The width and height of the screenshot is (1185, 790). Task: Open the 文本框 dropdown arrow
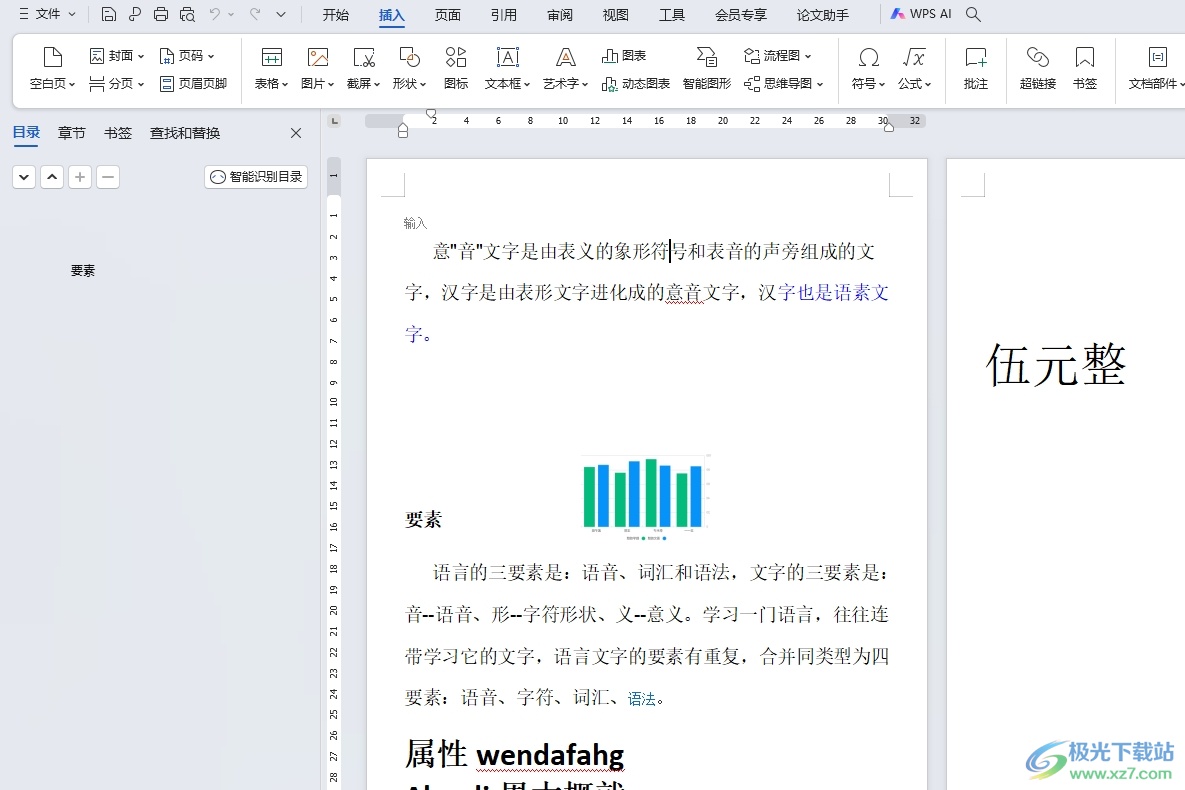(527, 84)
